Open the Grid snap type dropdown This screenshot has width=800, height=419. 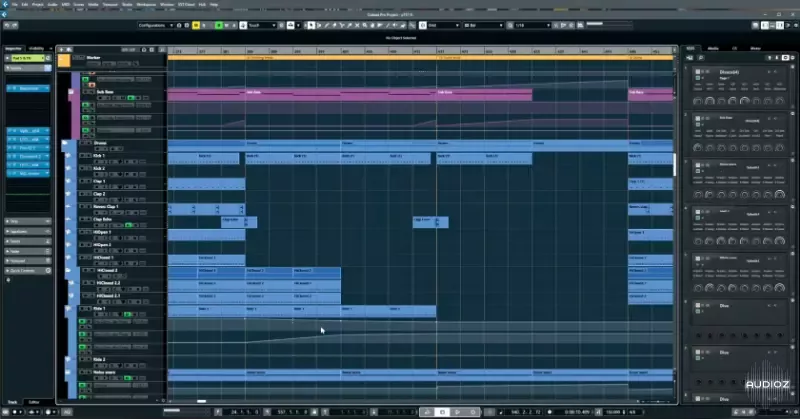click(x=443, y=25)
